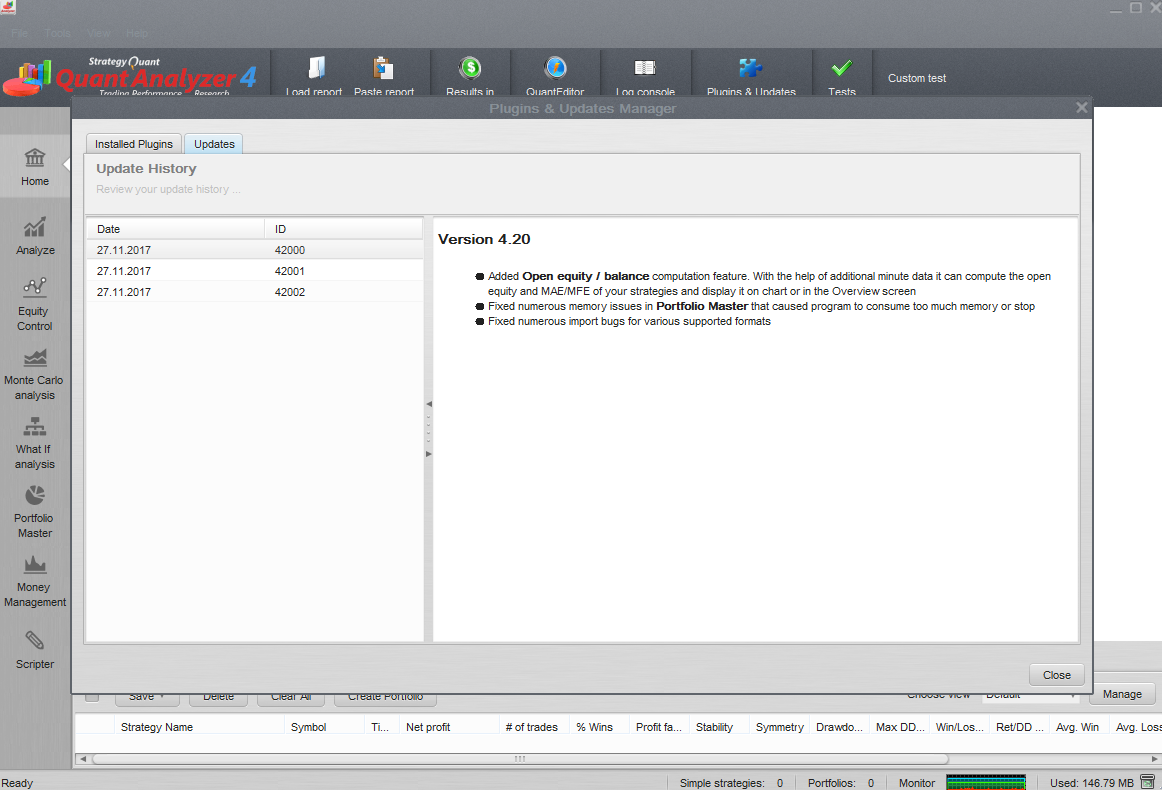
Task: Click the horizontal scrollbar thumb of the strategy table
Action: click(520, 759)
